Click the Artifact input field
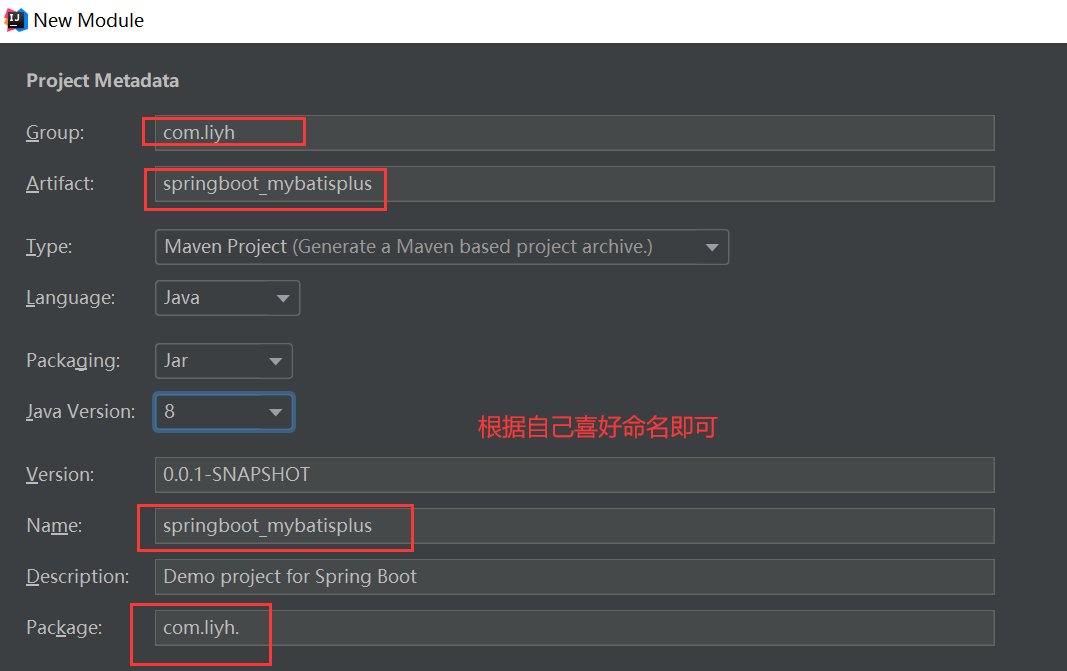Image resolution: width=1067 pixels, height=671 pixels. click(574, 184)
